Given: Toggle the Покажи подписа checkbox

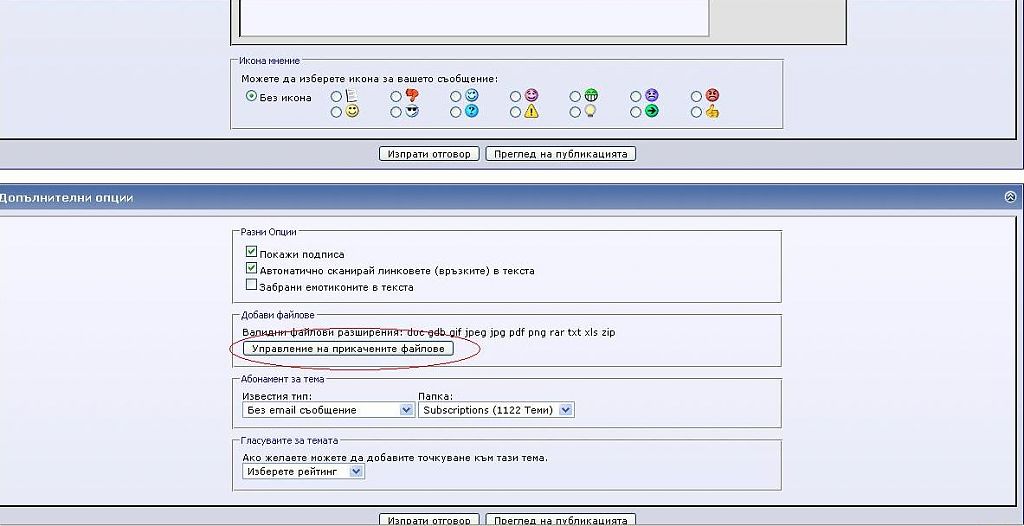Looking at the screenshot, I should point(251,252).
